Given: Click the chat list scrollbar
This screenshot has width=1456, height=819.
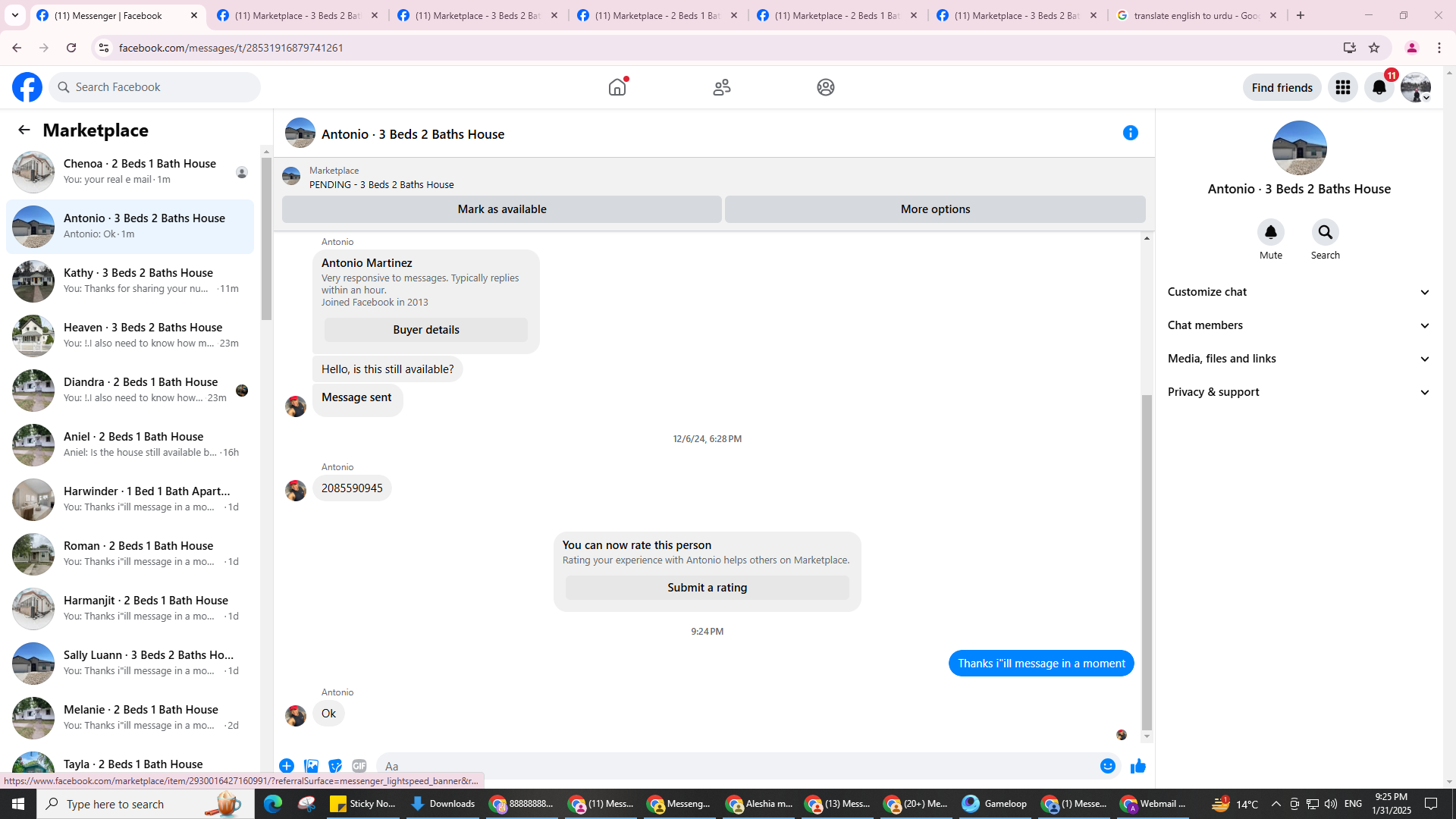Looking at the screenshot, I should 266,239.
